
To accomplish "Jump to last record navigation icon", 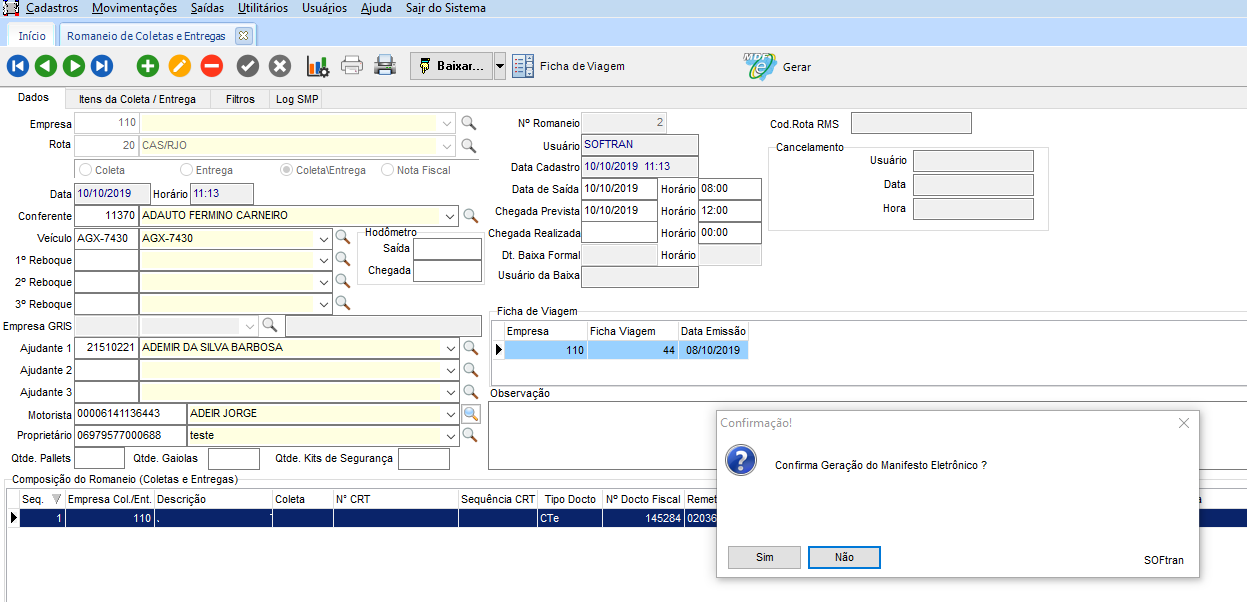I will pyautogui.click(x=102, y=67).
